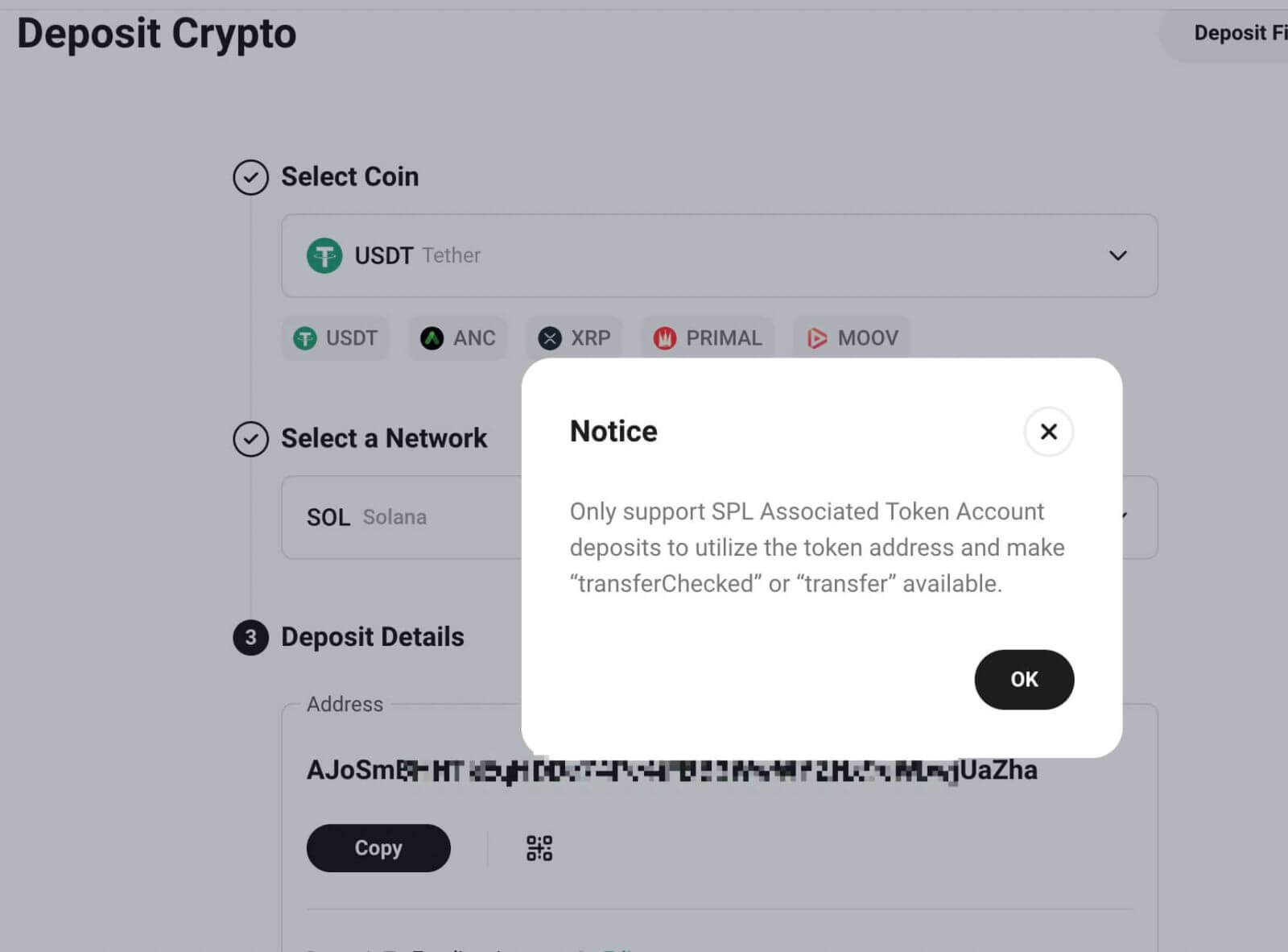
Task: Click the step 3 Deposit Details indicator
Action: pos(250,638)
